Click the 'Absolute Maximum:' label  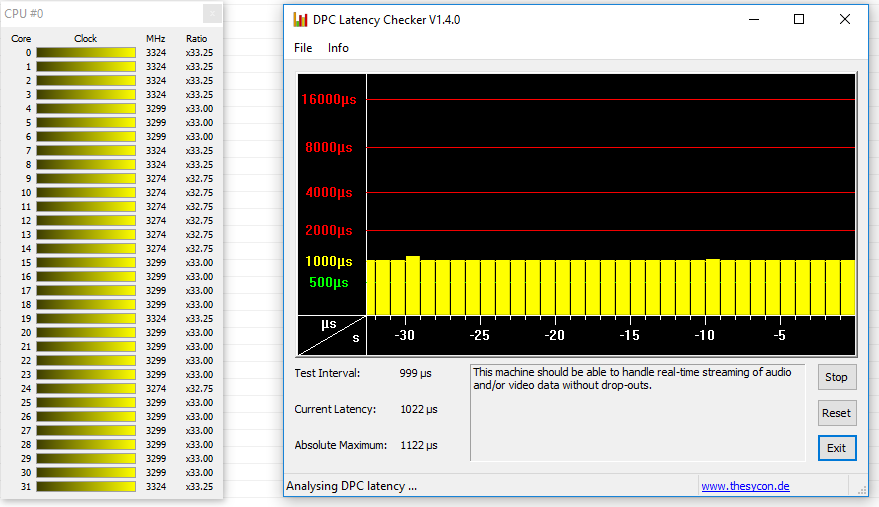[341, 445]
